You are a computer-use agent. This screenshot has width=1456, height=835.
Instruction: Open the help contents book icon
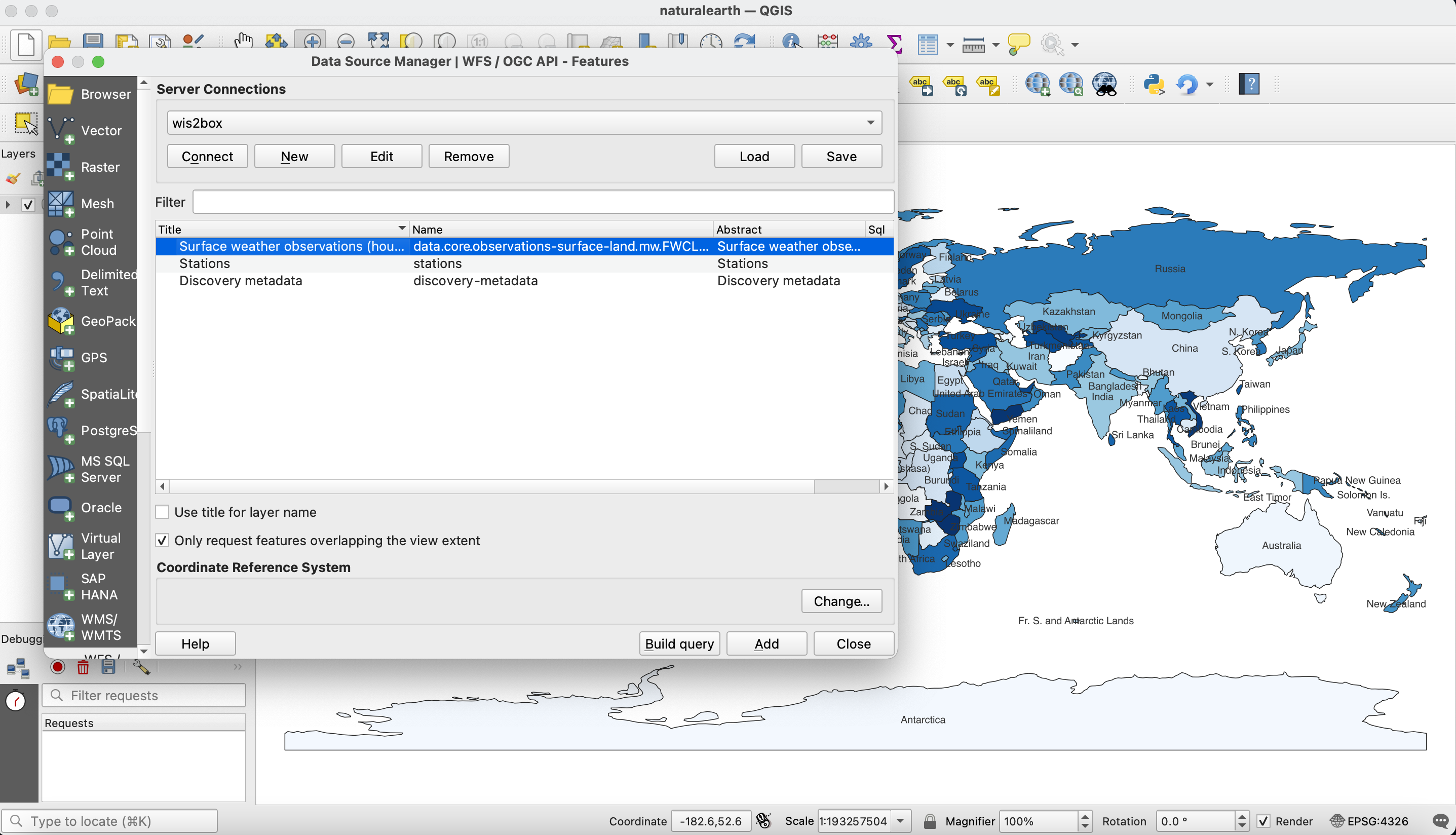click(1249, 85)
